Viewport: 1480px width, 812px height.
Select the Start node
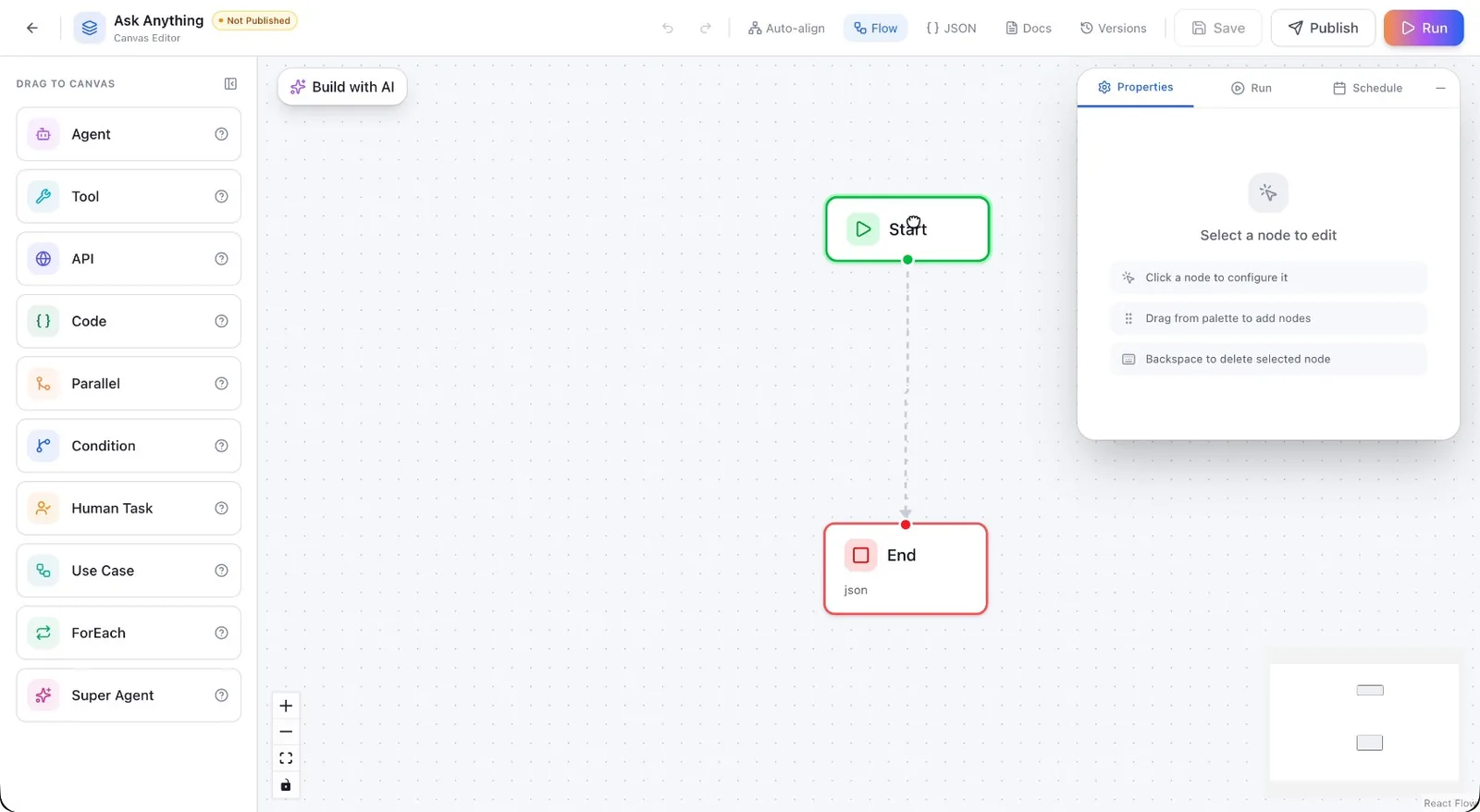(x=907, y=228)
